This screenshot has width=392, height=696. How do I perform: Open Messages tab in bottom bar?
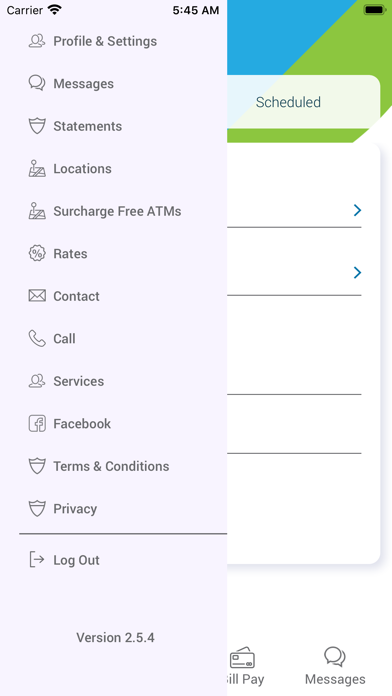coord(335,666)
